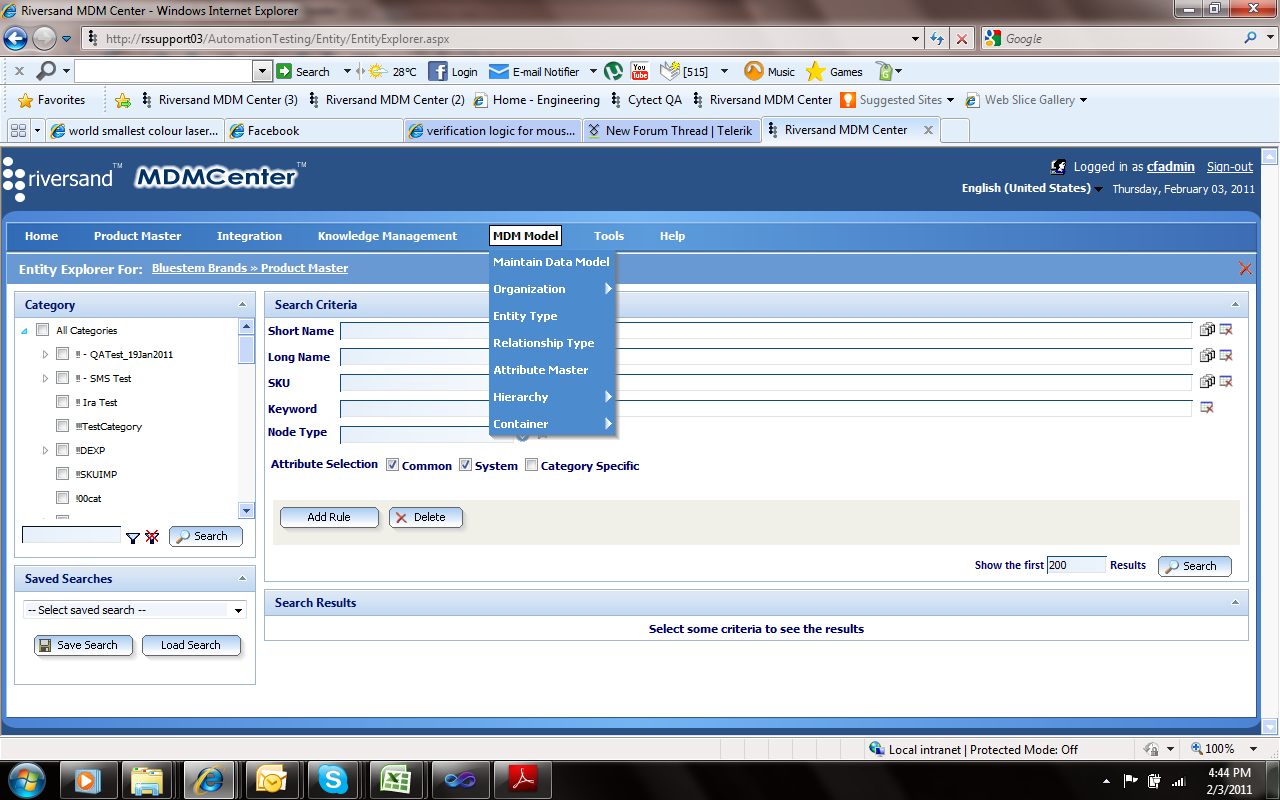Viewport: 1280px width, 800px height.
Task: Choose Relationship Type from the menu
Action: (553, 343)
